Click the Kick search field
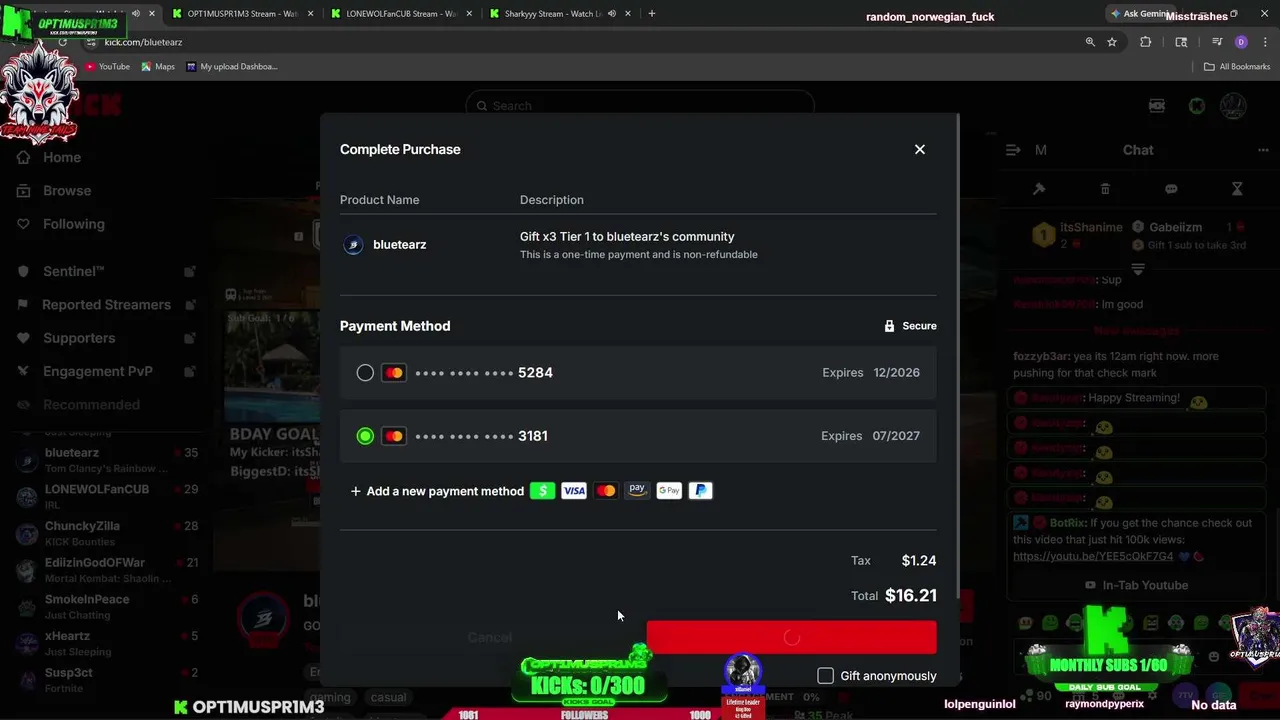 coord(640,106)
